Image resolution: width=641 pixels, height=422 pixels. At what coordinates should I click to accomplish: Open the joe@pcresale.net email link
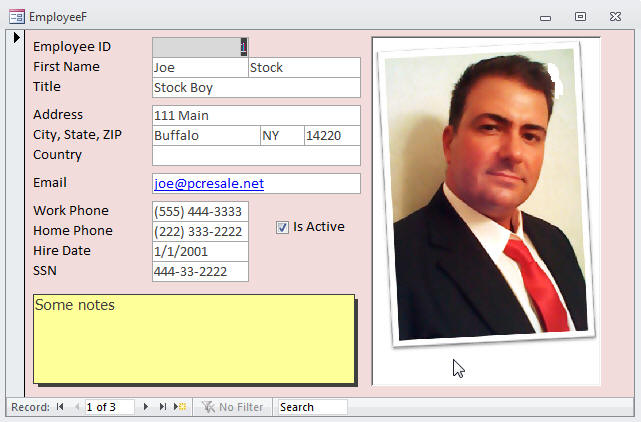(x=208, y=184)
